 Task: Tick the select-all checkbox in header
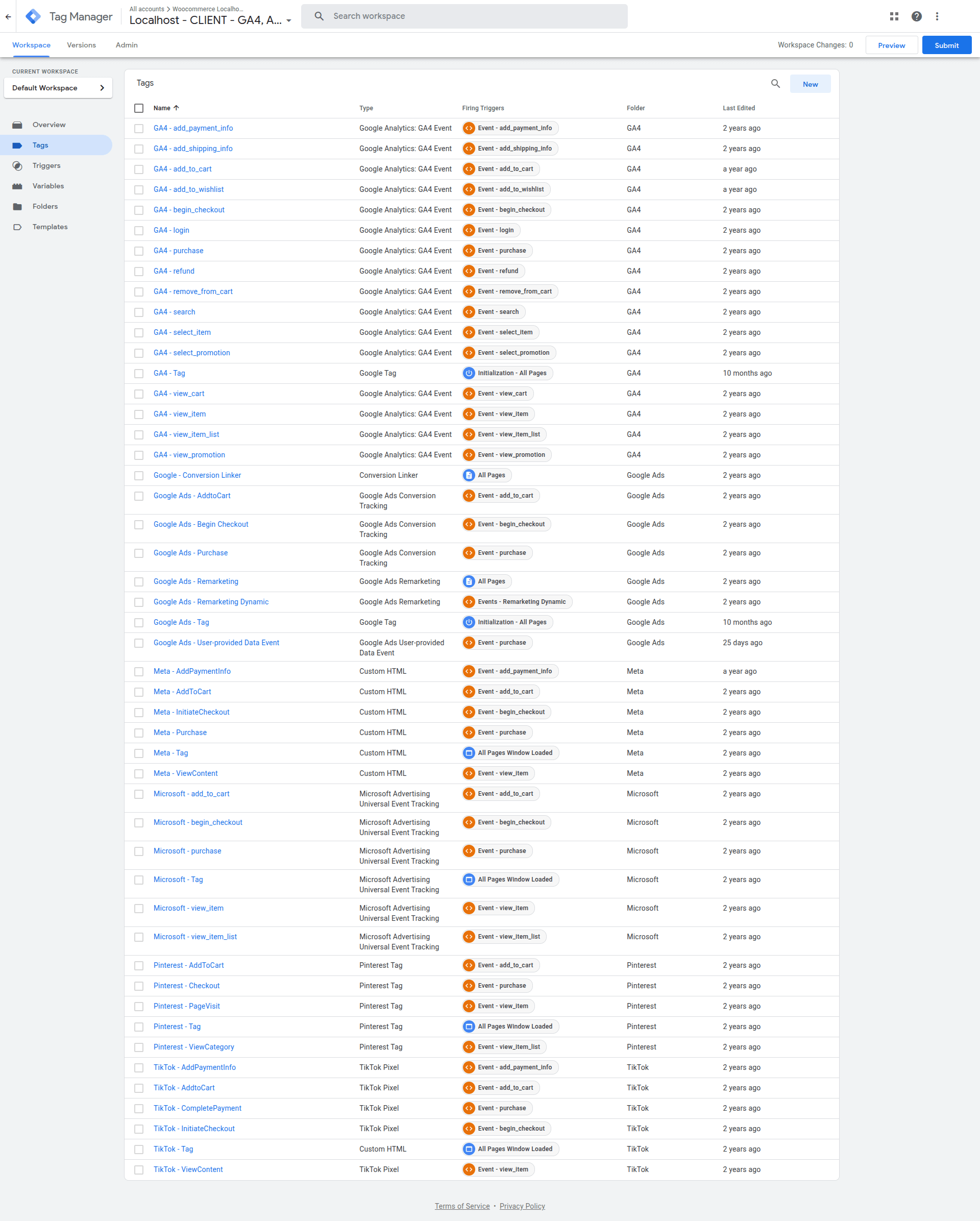point(139,108)
